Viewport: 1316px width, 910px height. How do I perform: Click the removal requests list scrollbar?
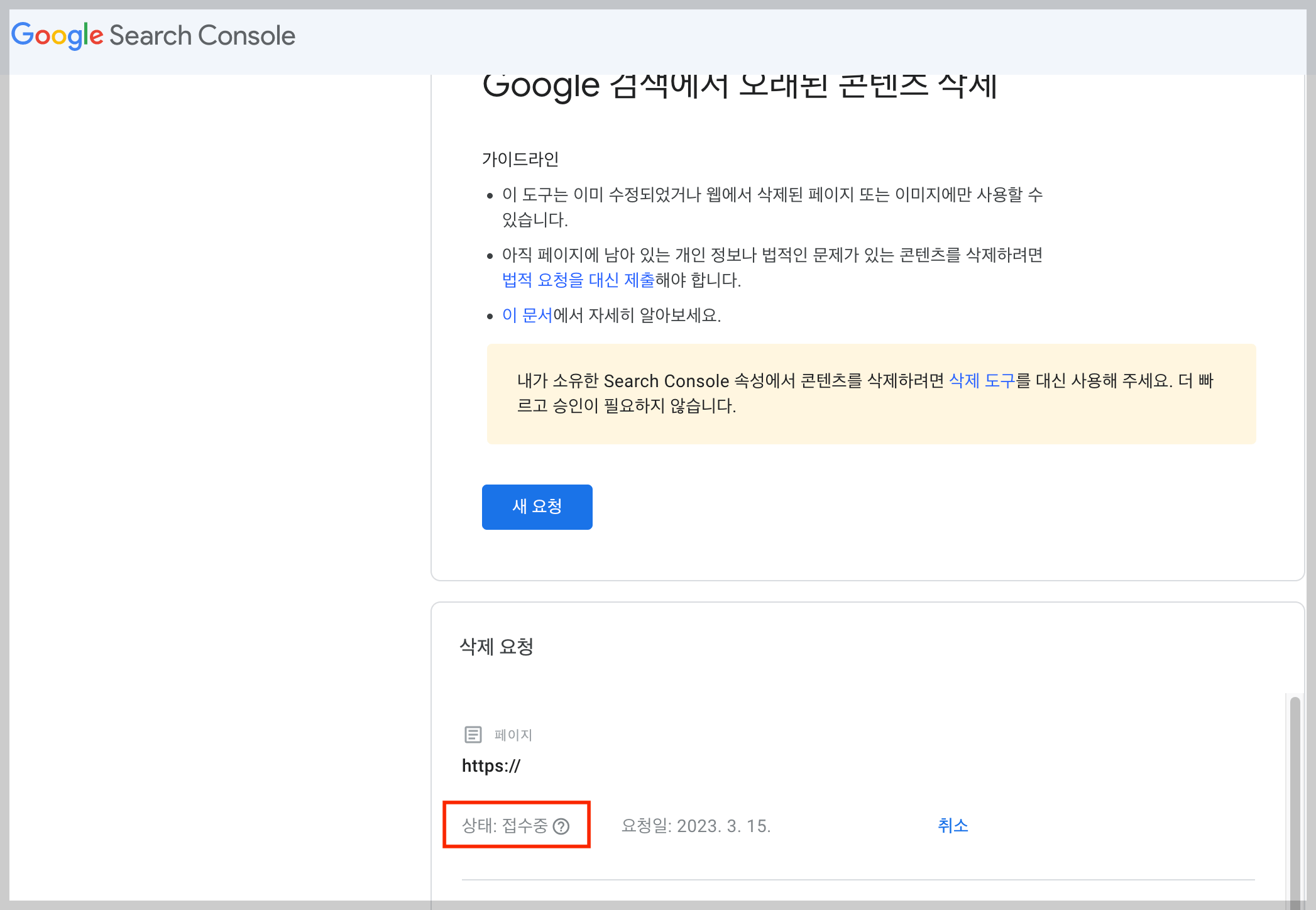point(1295,798)
